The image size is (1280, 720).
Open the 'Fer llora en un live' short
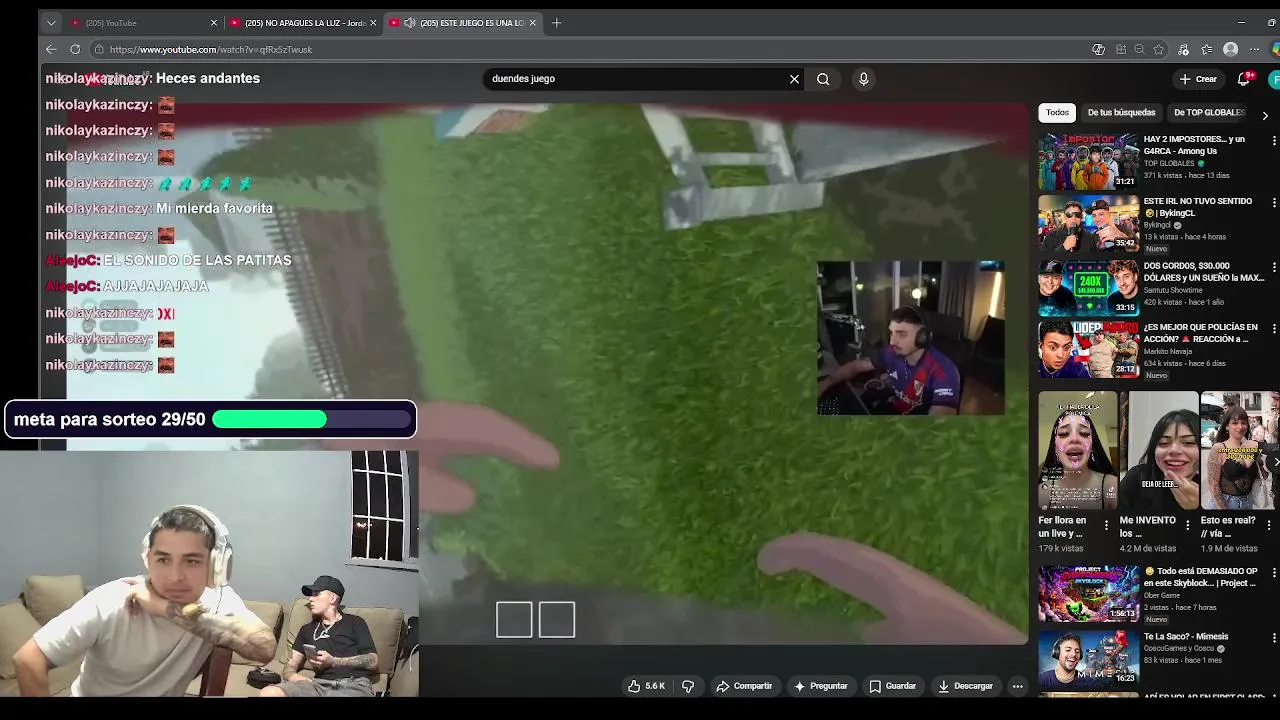[x=1077, y=450]
